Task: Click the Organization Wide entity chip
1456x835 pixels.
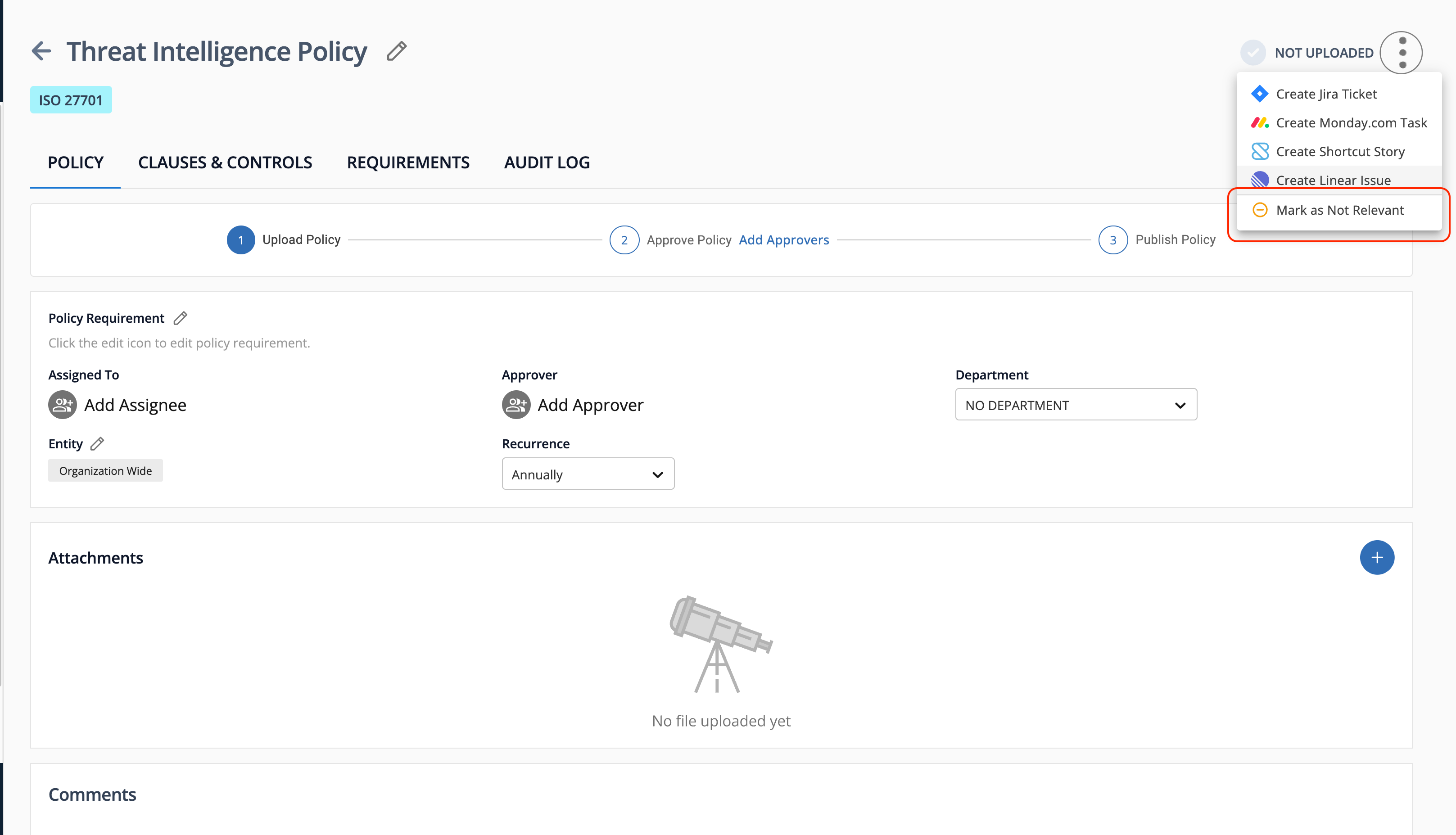Action: coord(105,470)
